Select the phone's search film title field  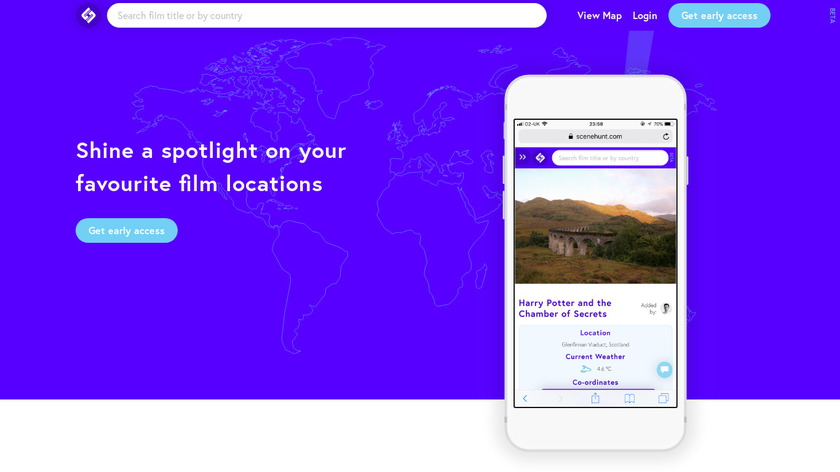pos(610,158)
